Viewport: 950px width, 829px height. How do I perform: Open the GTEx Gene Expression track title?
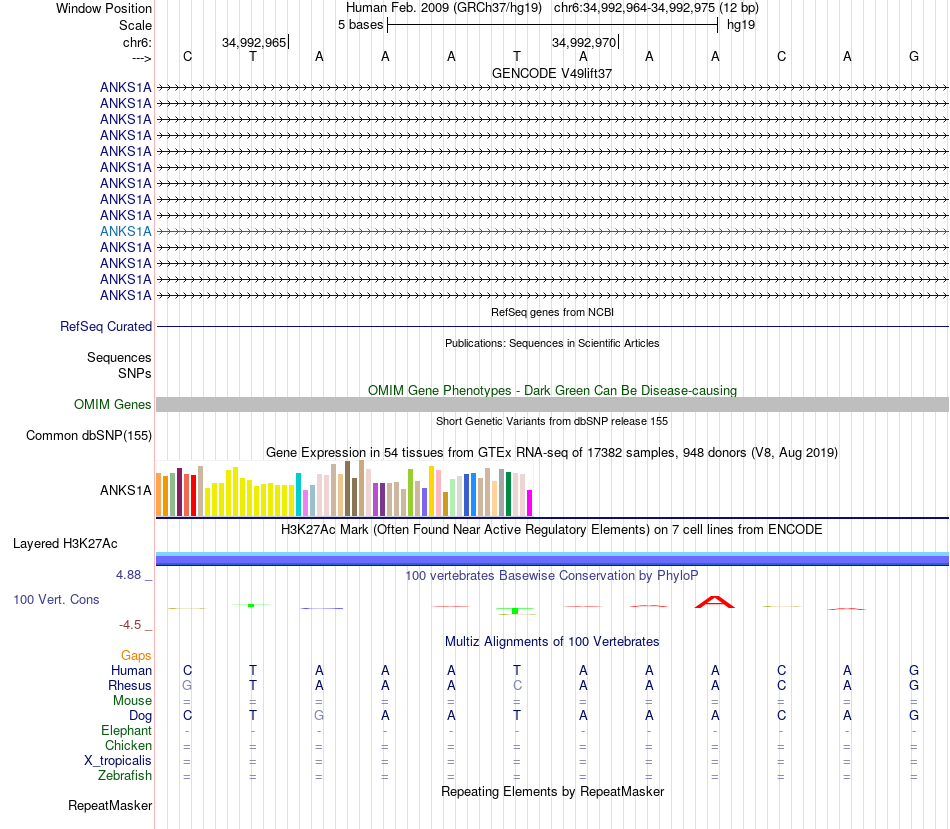point(552,453)
